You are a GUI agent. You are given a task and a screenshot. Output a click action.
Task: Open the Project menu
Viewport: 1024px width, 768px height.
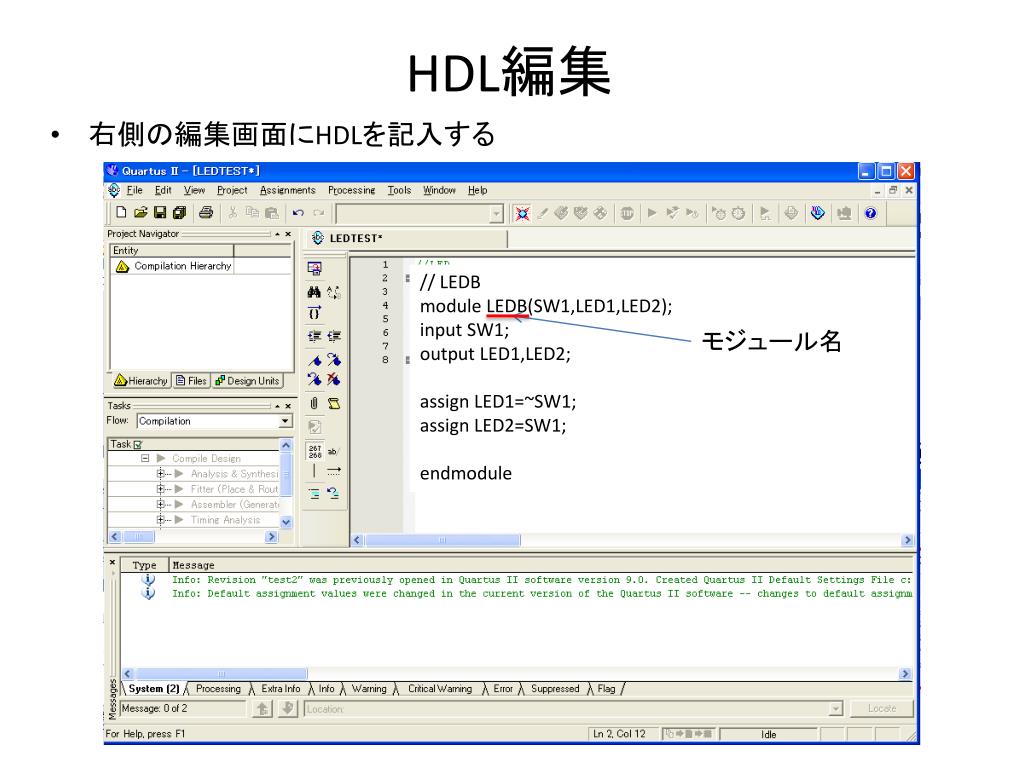coord(232,190)
